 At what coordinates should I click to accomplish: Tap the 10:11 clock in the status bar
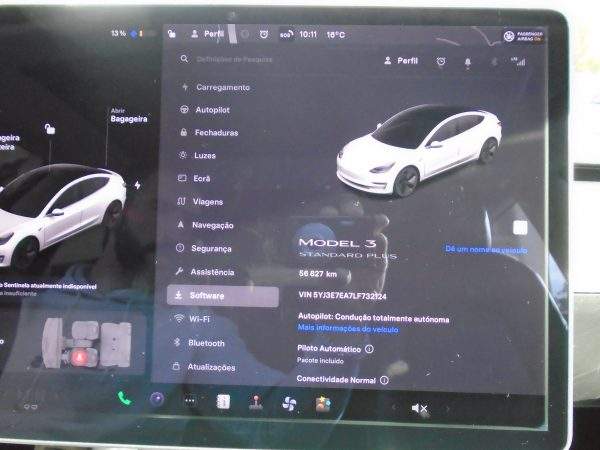click(308, 34)
